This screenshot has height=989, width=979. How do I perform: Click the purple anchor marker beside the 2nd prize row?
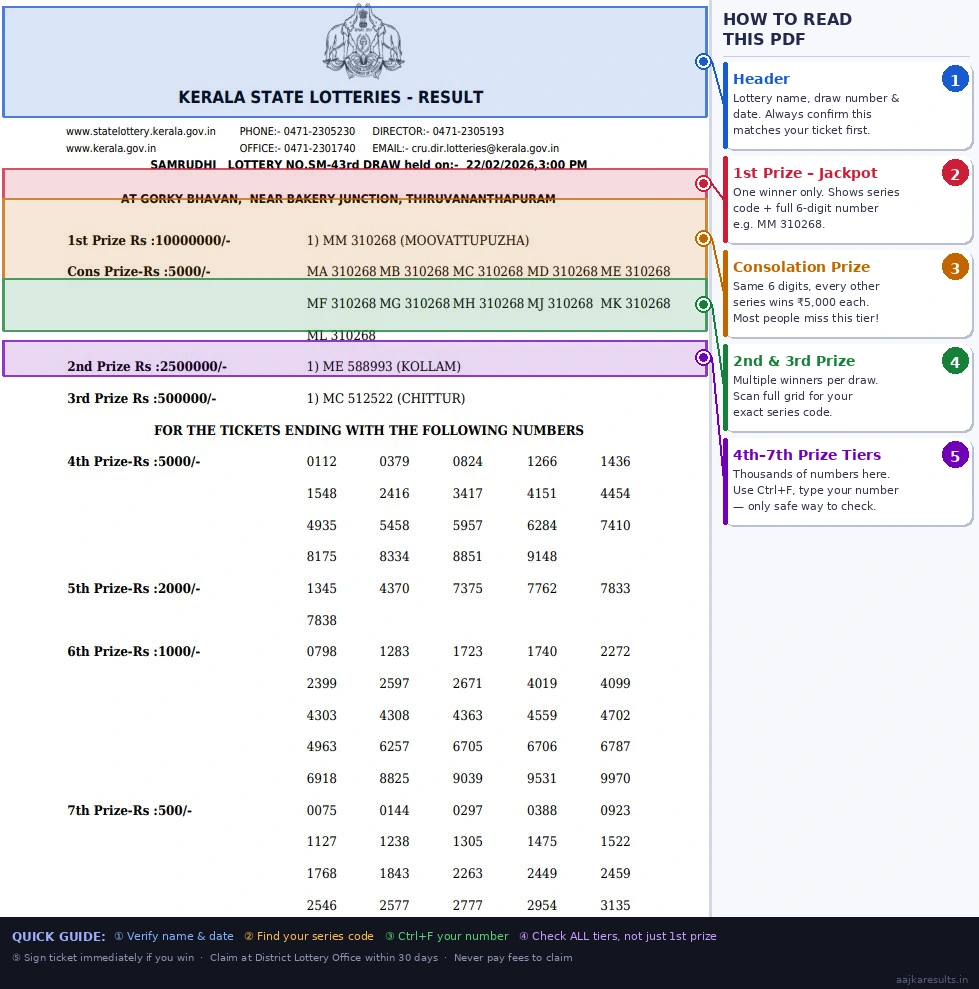(703, 356)
